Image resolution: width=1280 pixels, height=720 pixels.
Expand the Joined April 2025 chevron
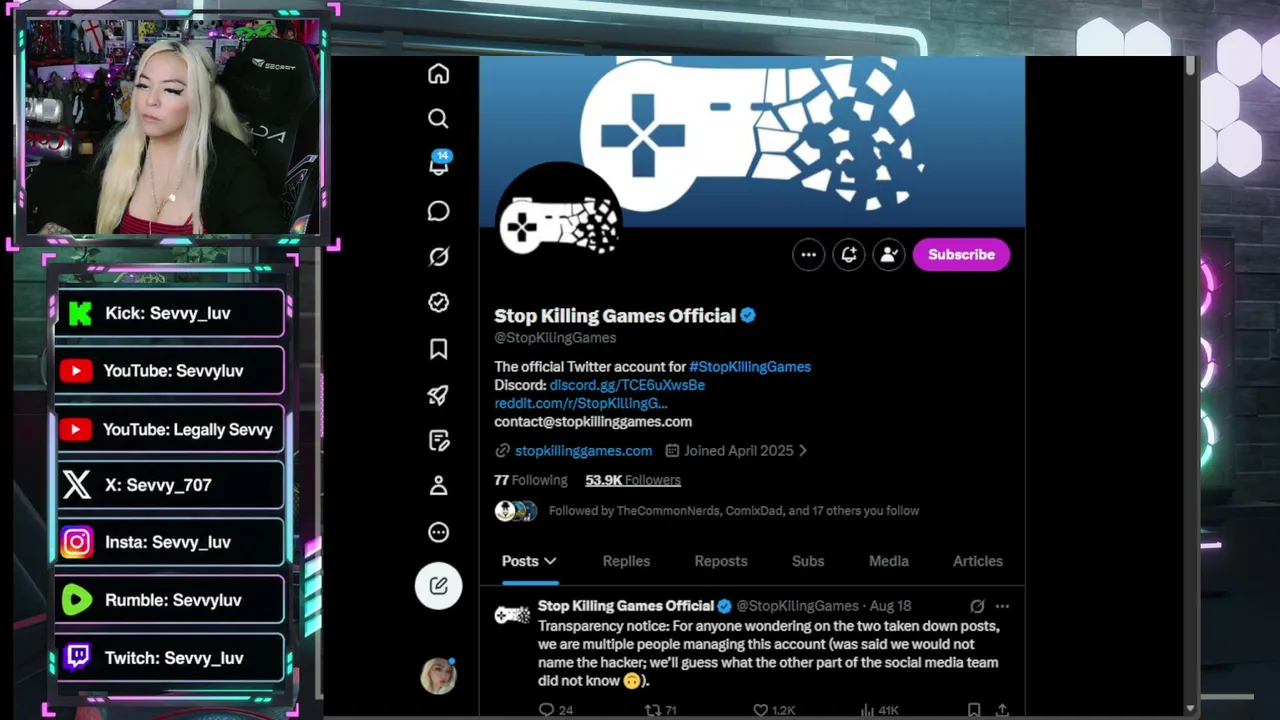pos(802,451)
